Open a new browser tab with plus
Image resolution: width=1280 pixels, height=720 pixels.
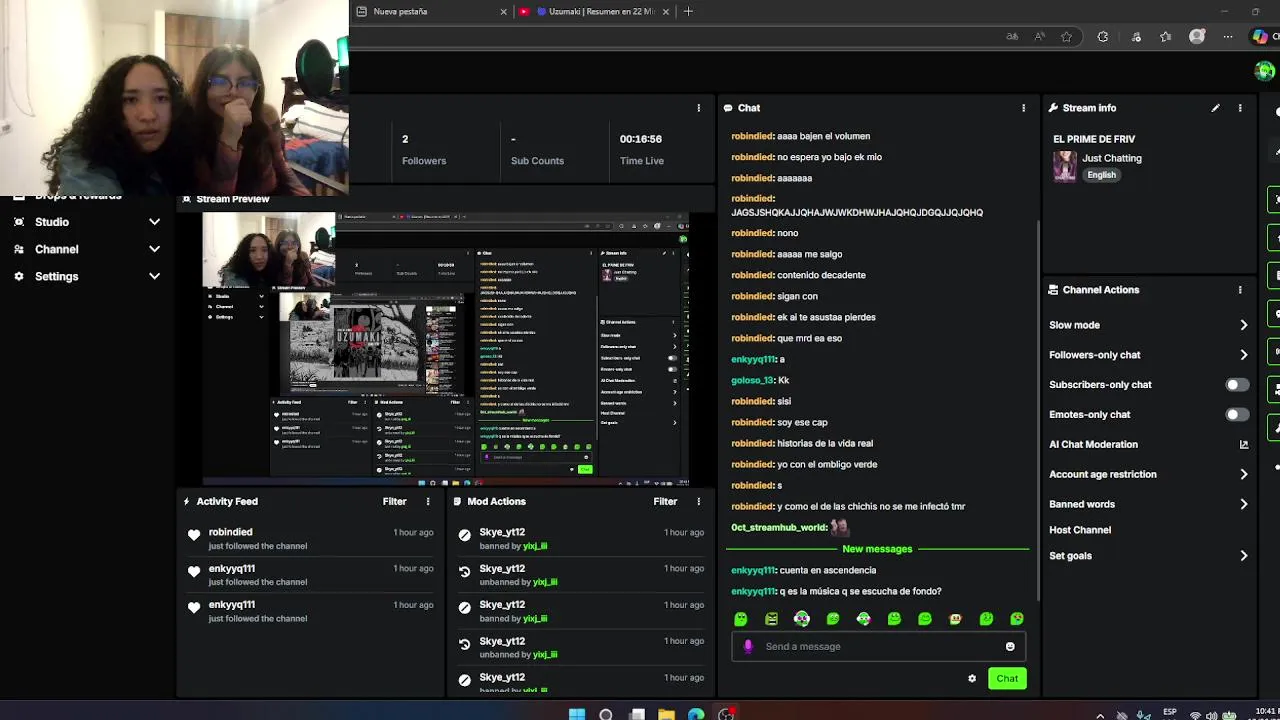click(688, 11)
